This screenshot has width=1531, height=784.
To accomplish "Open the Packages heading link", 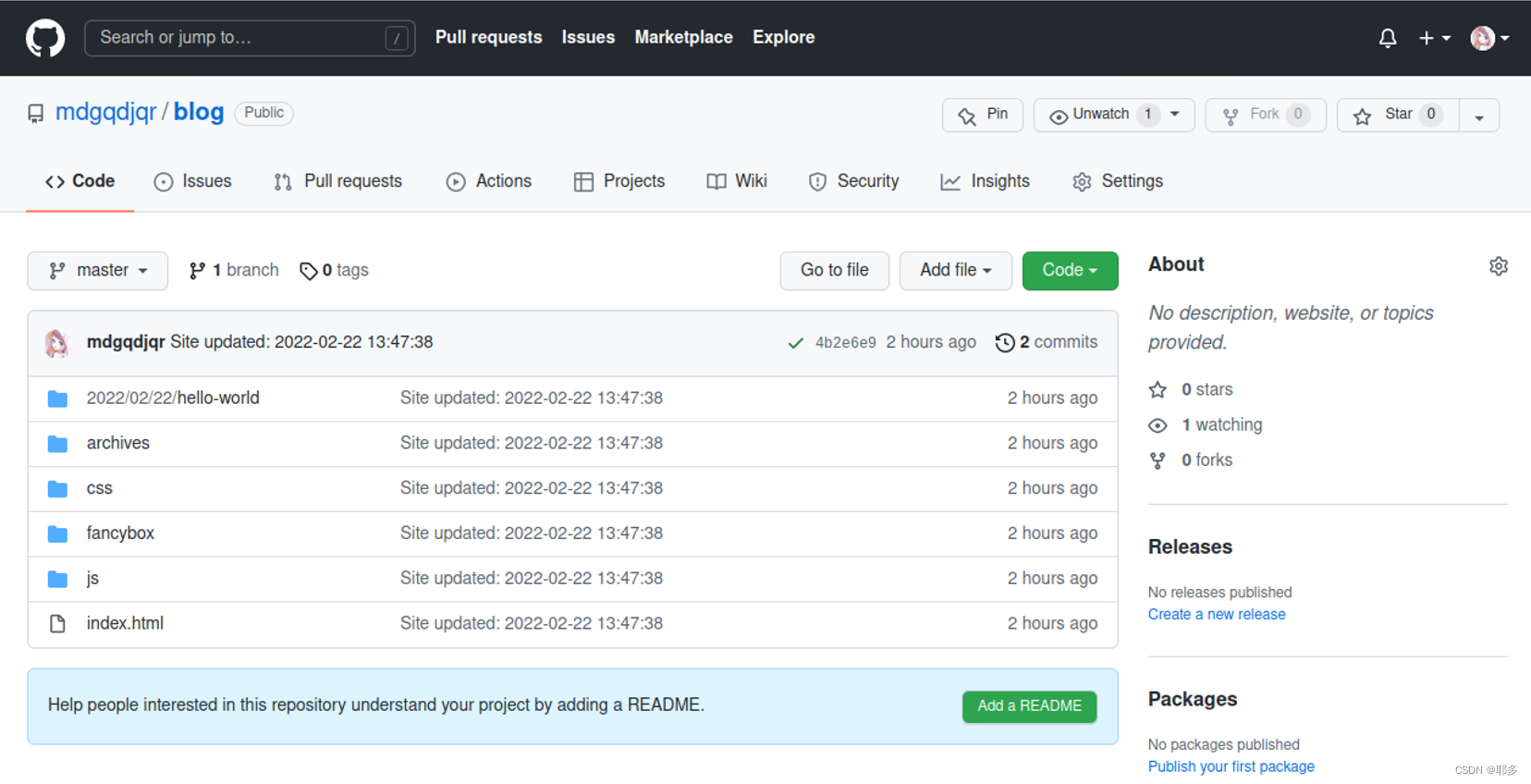I will point(1193,700).
